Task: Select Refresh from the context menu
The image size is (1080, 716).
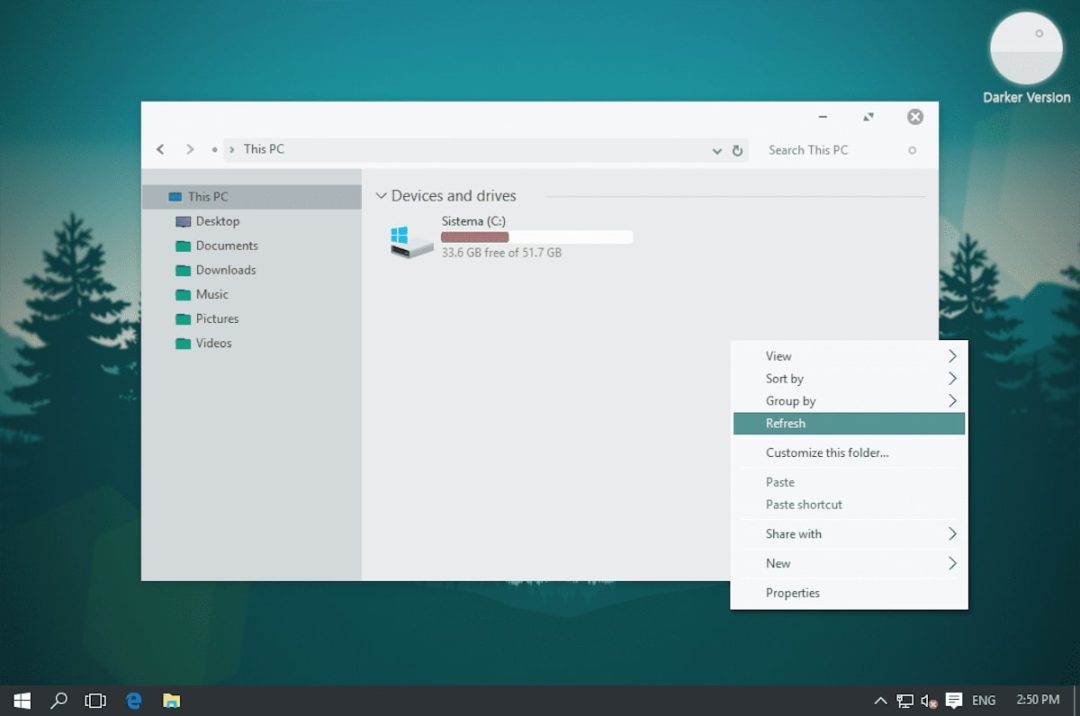Action: [x=786, y=423]
